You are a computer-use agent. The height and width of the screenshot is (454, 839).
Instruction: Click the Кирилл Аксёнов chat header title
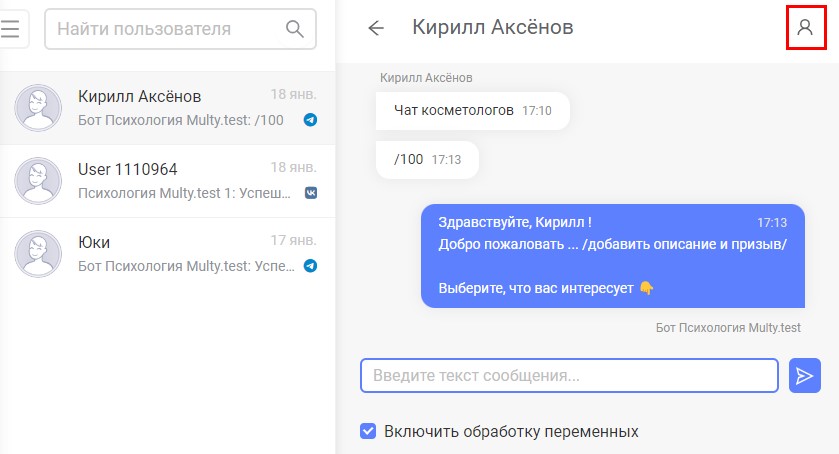(x=493, y=27)
